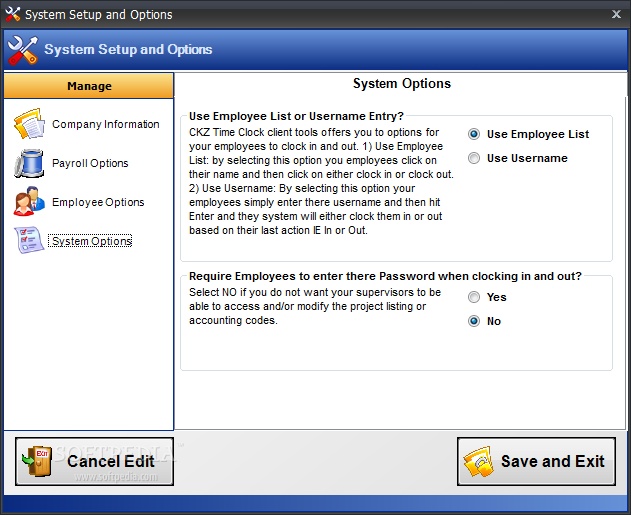Click the System Options checklist icon
Viewport: 631px width, 515px height.
(x=29, y=240)
